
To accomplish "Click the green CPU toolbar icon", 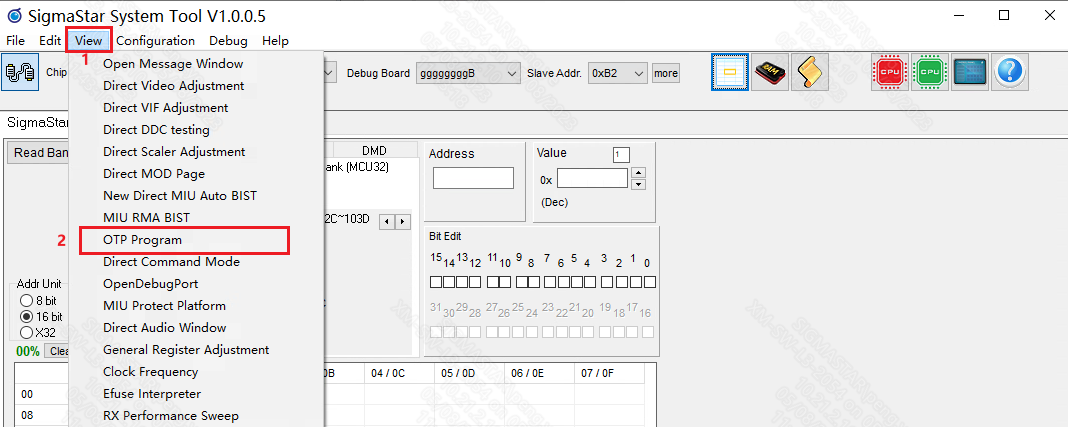I will (930, 72).
